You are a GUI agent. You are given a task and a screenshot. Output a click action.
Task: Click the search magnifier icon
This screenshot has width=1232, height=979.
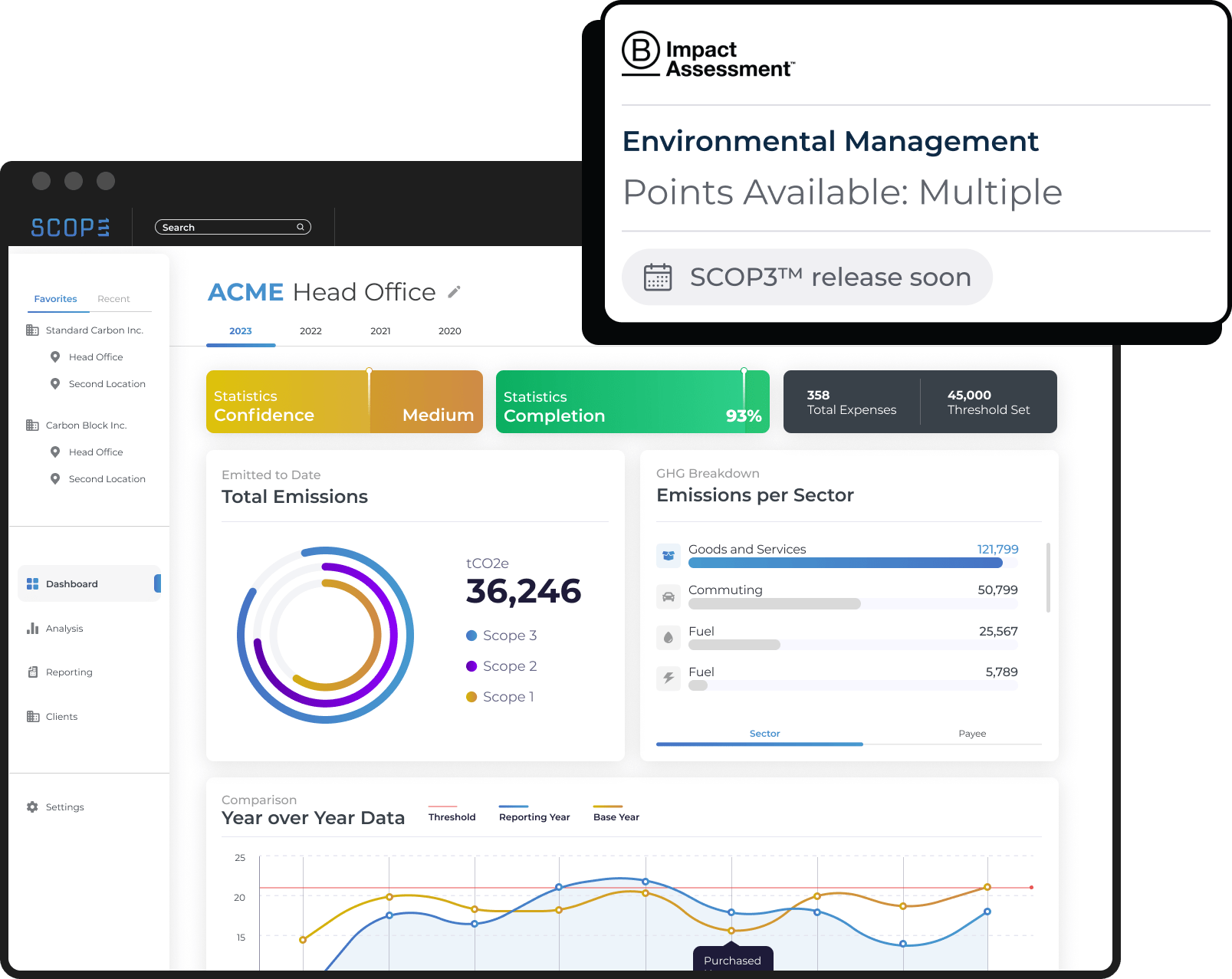(301, 227)
